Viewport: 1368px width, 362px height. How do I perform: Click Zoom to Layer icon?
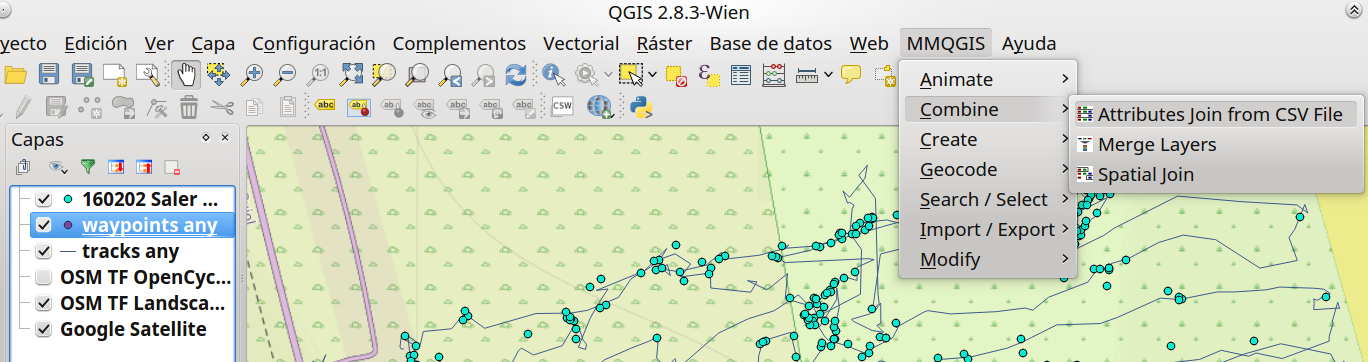[x=417, y=74]
